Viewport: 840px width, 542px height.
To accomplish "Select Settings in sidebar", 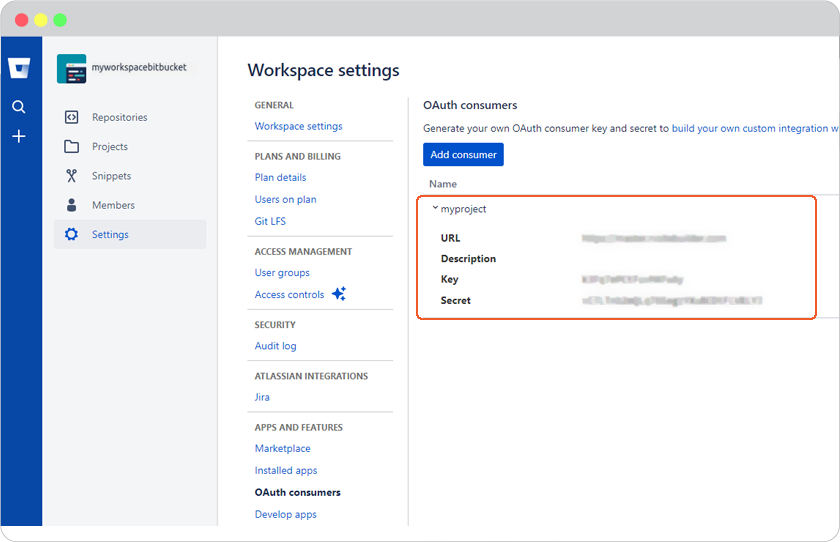I will click(x=130, y=234).
